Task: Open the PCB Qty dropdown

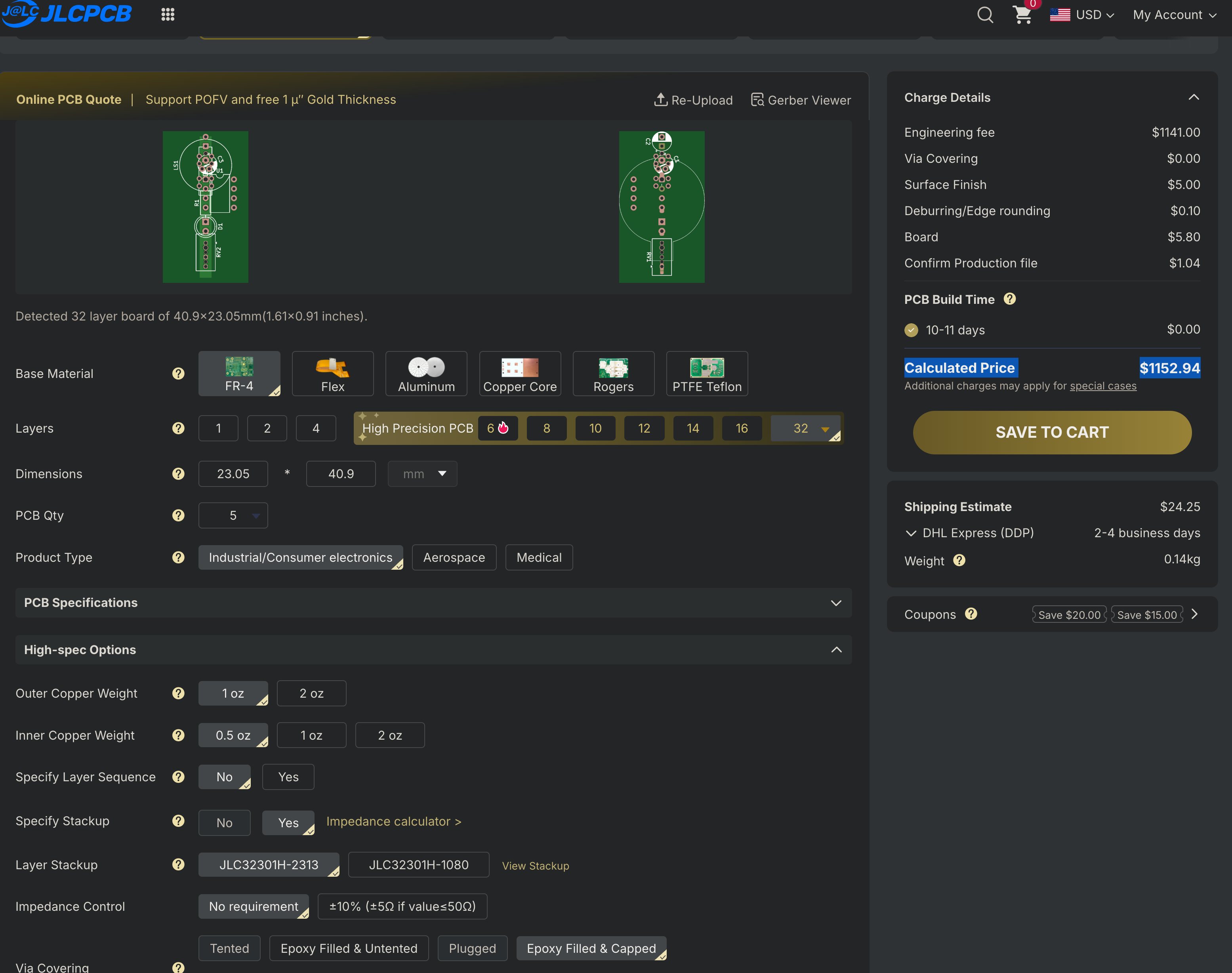Action: [x=233, y=515]
